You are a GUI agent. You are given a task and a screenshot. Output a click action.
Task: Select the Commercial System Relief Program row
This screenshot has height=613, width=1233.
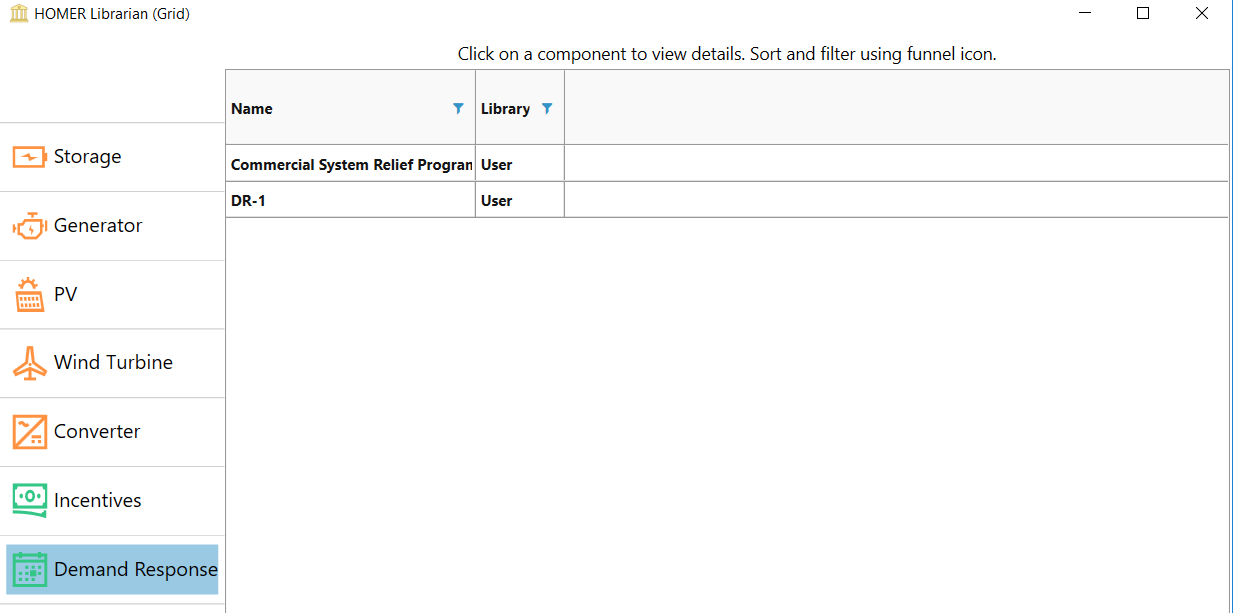pyautogui.click(x=350, y=165)
